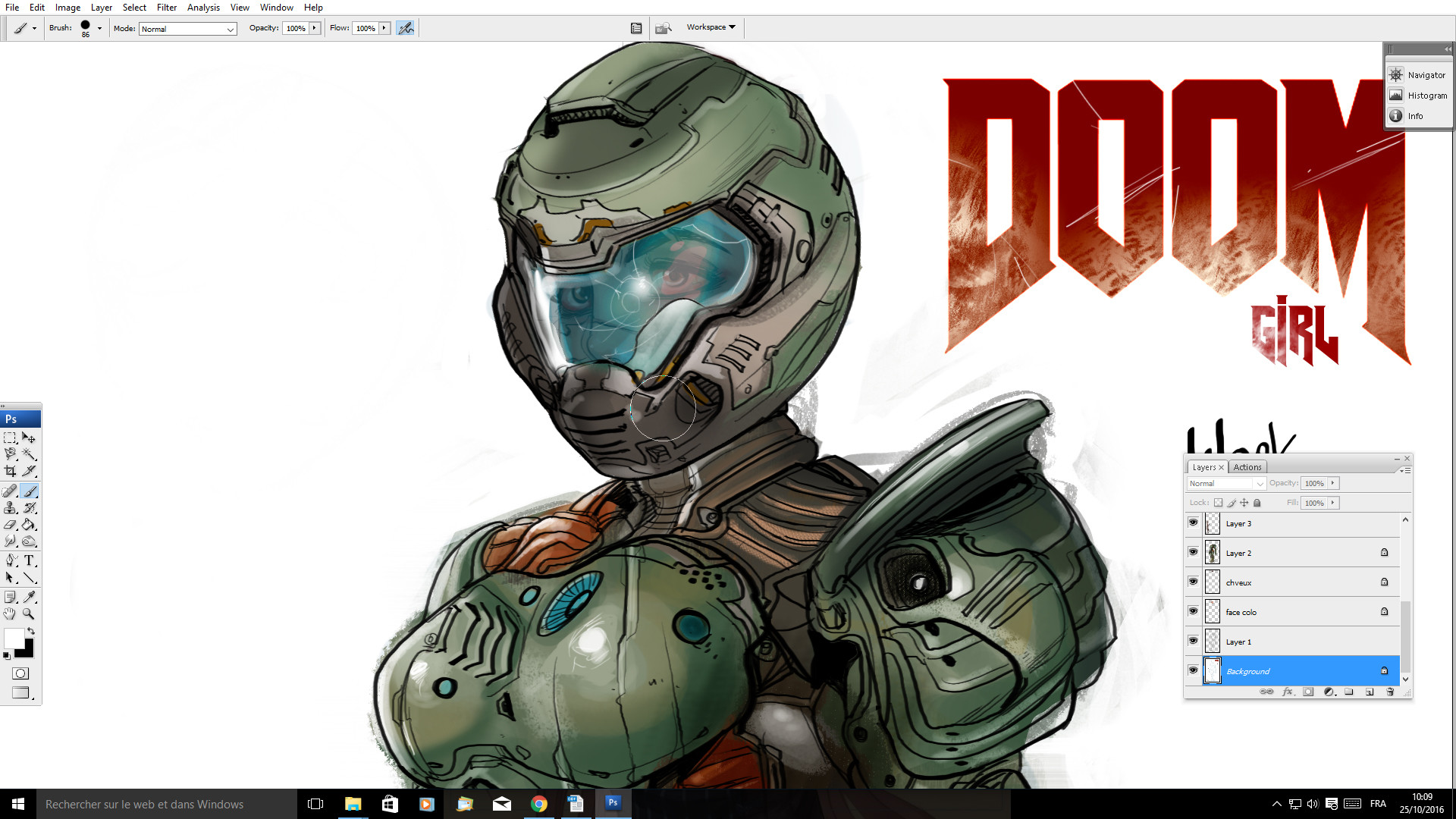Image resolution: width=1456 pixels, height=819 pixels.
Task: Open the Filter menu
Action: point(166,7)
